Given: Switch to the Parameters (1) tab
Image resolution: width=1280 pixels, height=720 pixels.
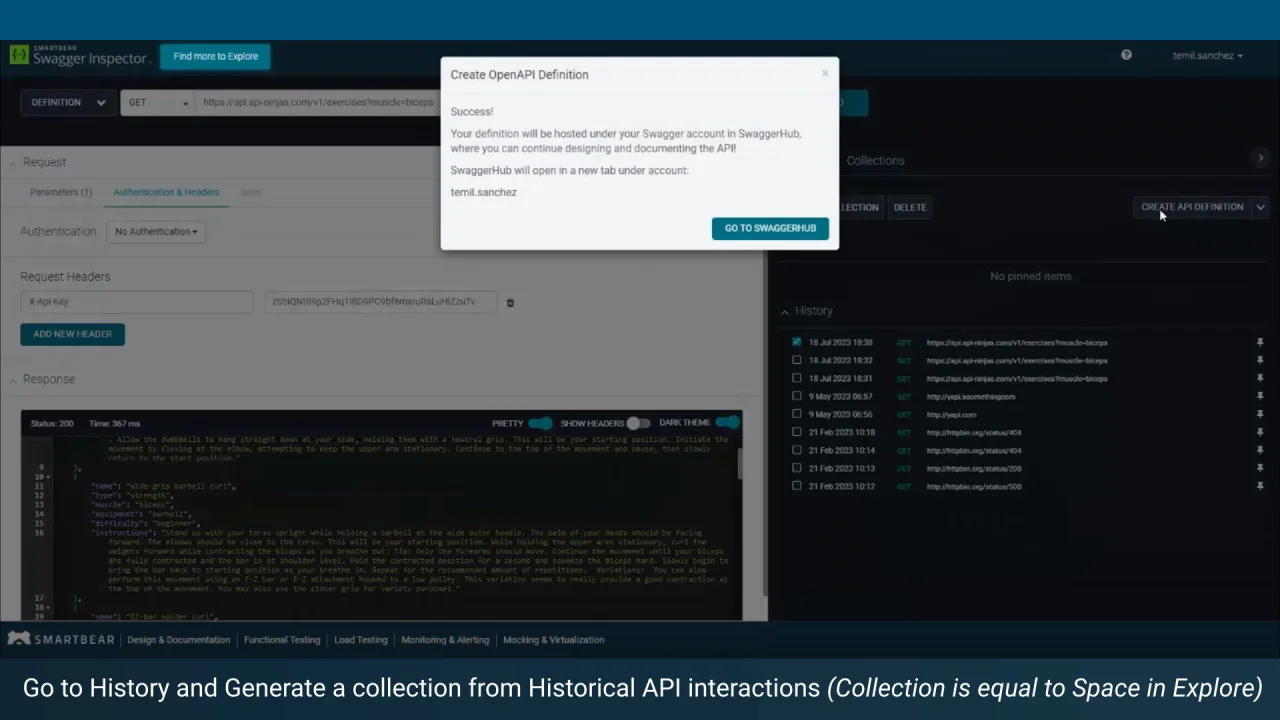Looking at the screenshot, I should click(x=61, y=192).
